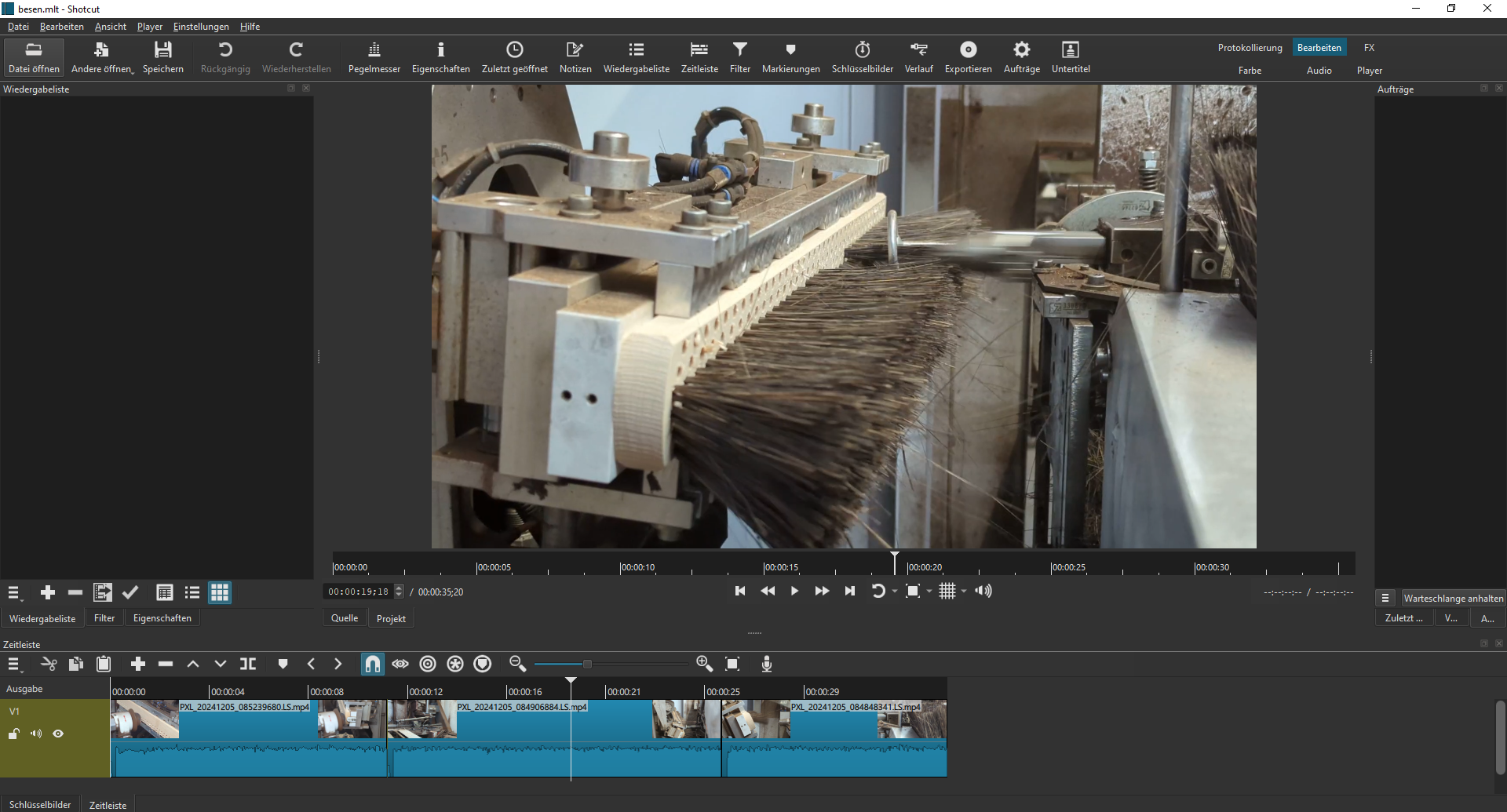Screen dimensions: 1507x812
Task: Select Audio layout button
Action: click(1319, 71)
